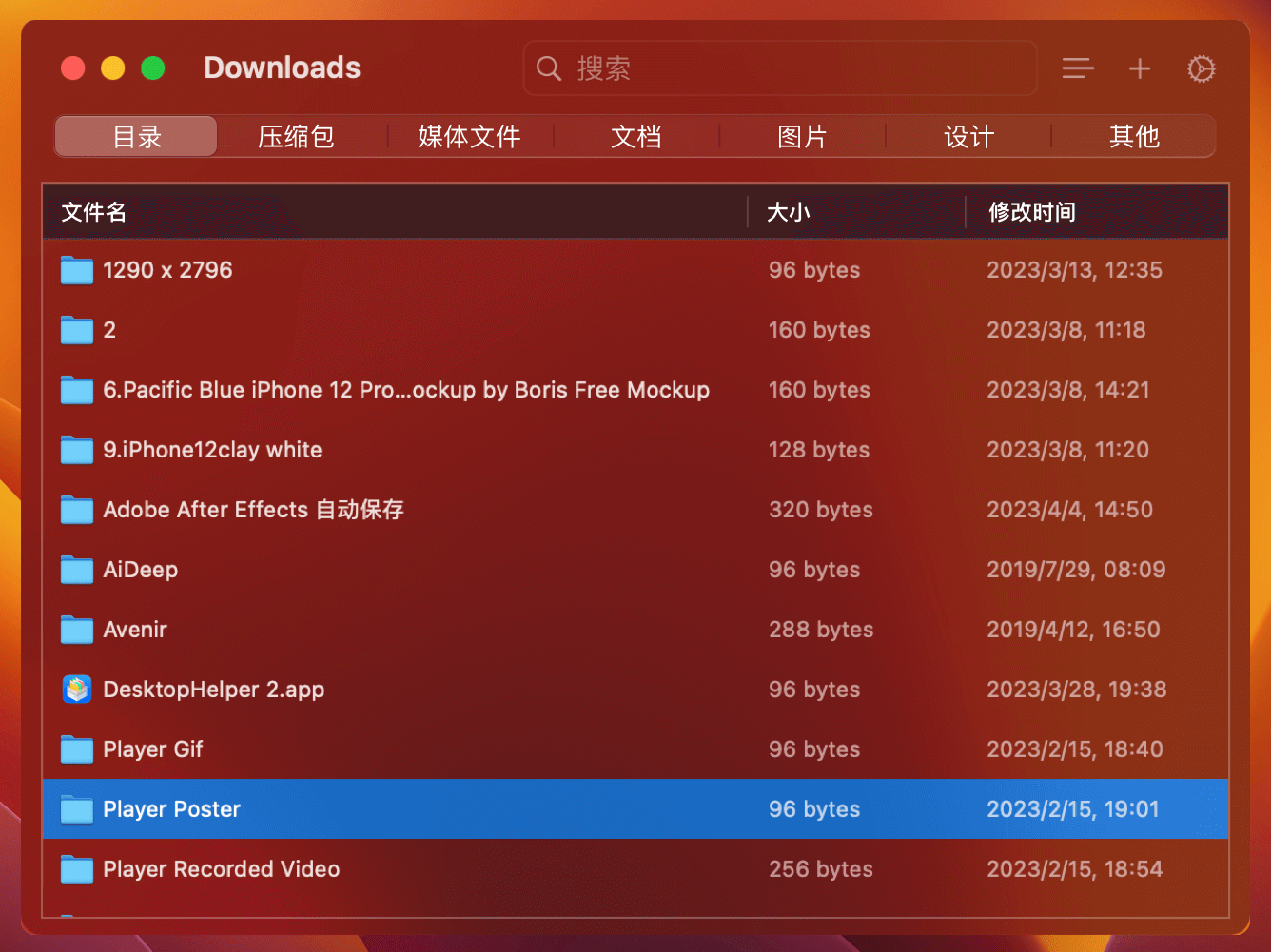The height and width of the screenshot is (952, 1271).
Task: Select the file name 1290 x 2796
Action: 167,270
